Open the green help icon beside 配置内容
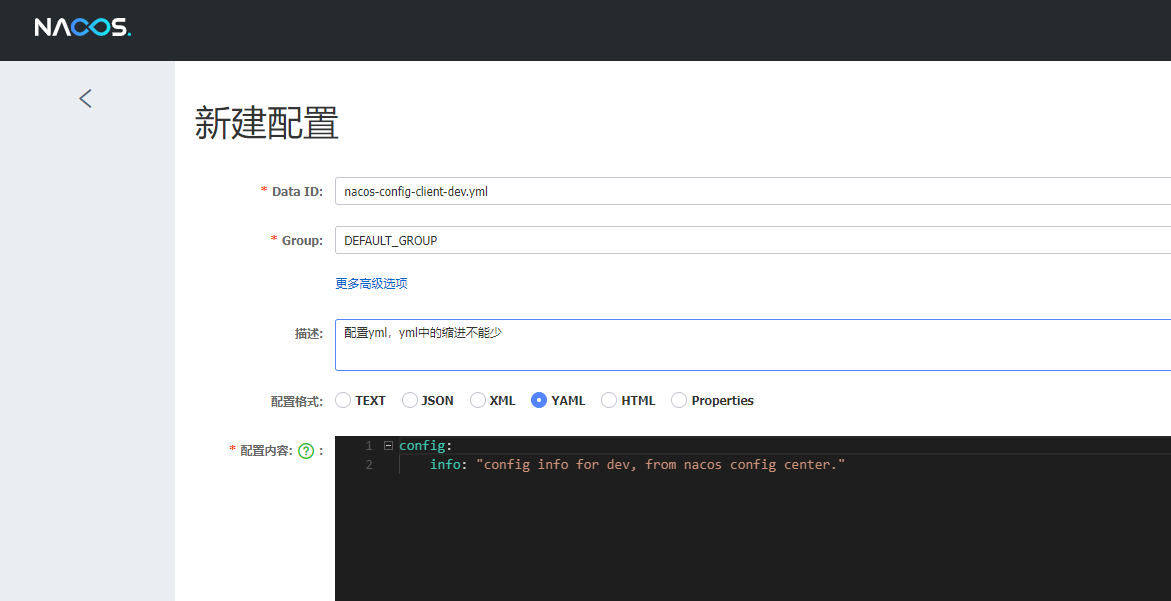 (305, 450)
